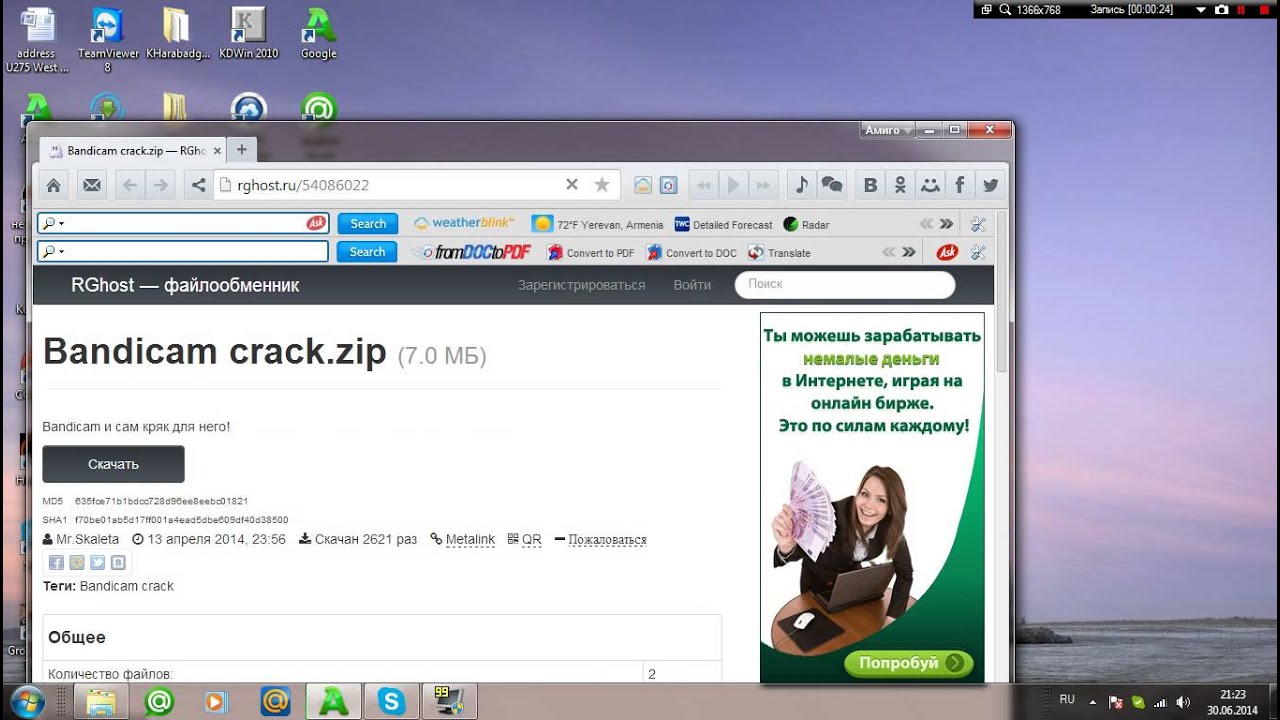Open search dropdown in weatherblink search box
The image size is (1280, 720).
click(x=53, y=224)
